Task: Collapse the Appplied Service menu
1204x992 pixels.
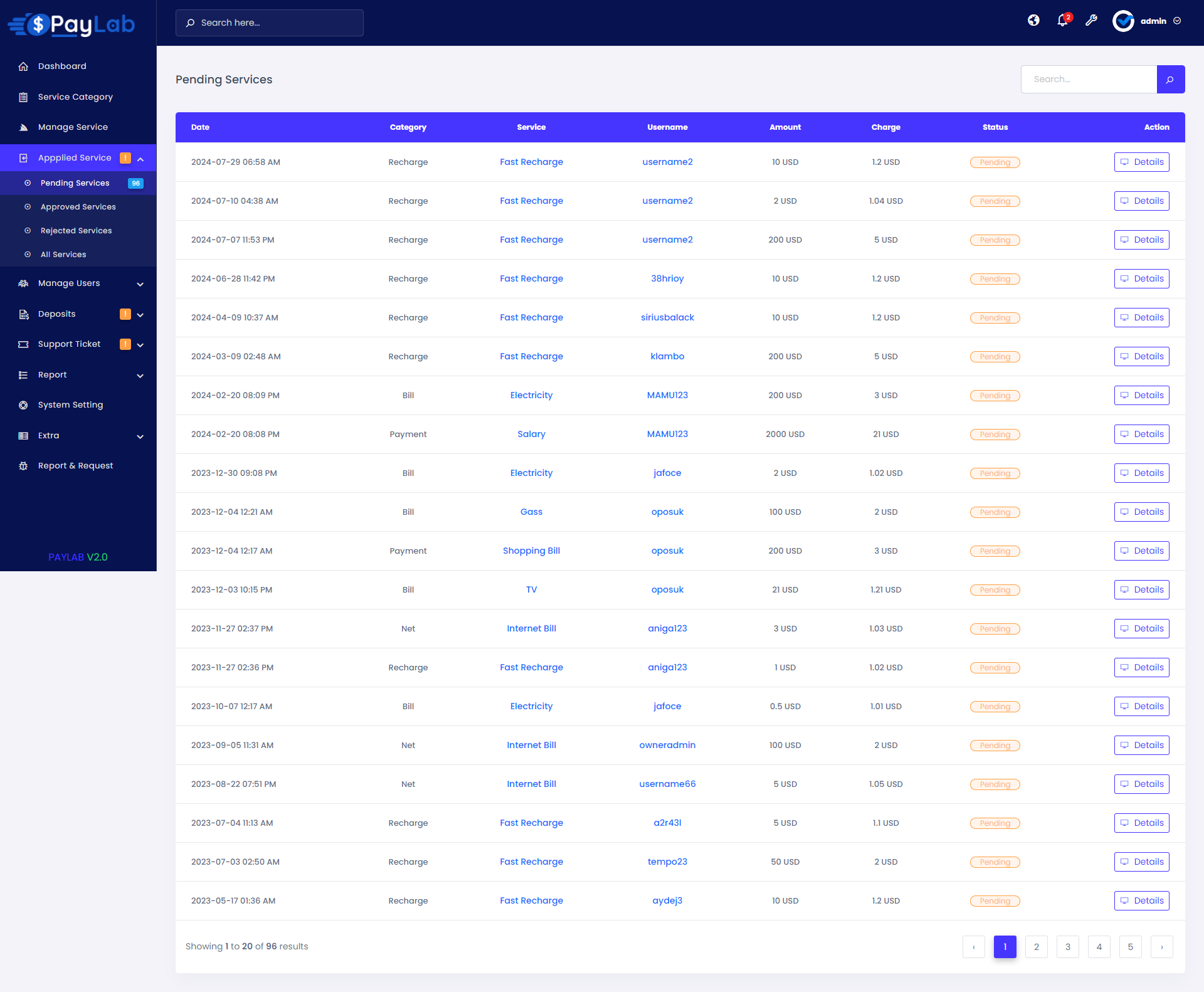Action: point(140,159)
